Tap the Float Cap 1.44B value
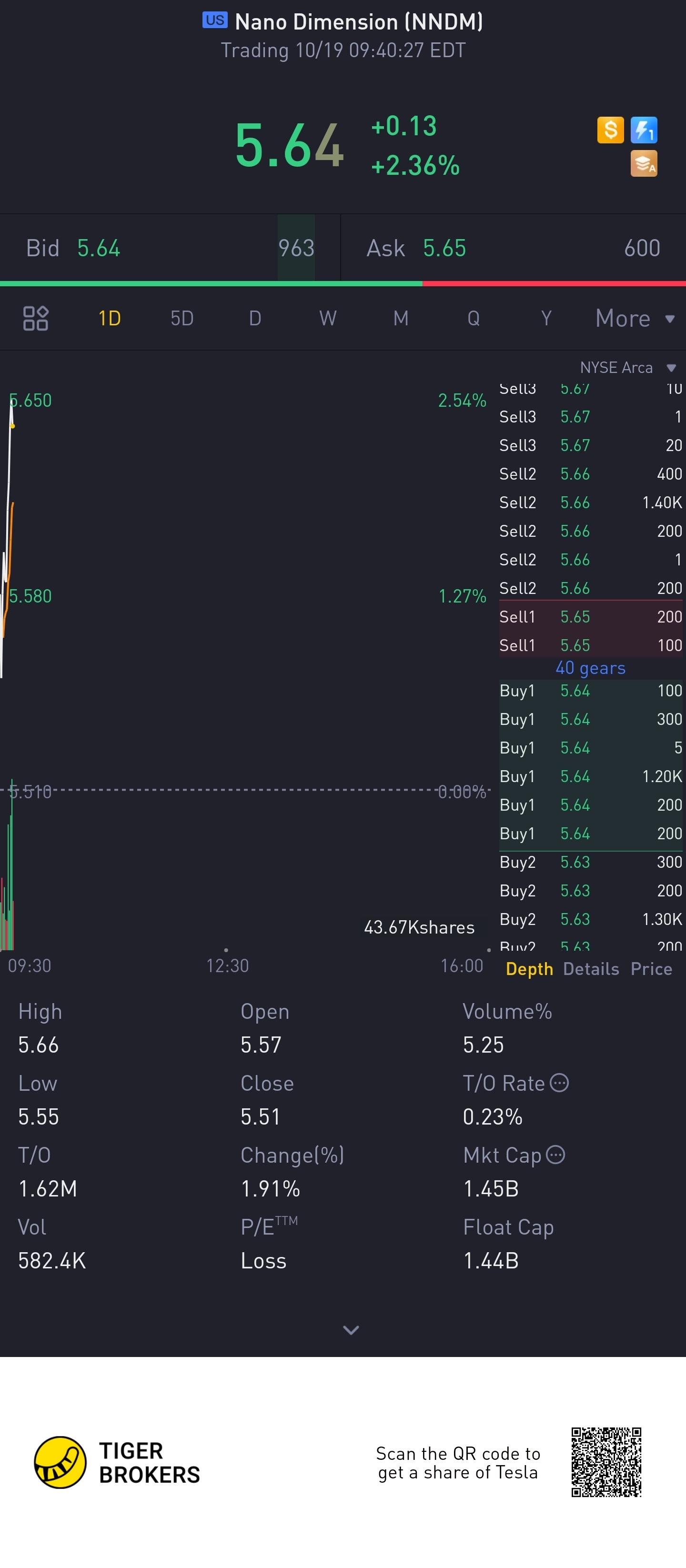The width and height of the screenshot is (686, 1568). click(x=491, y=1260)
